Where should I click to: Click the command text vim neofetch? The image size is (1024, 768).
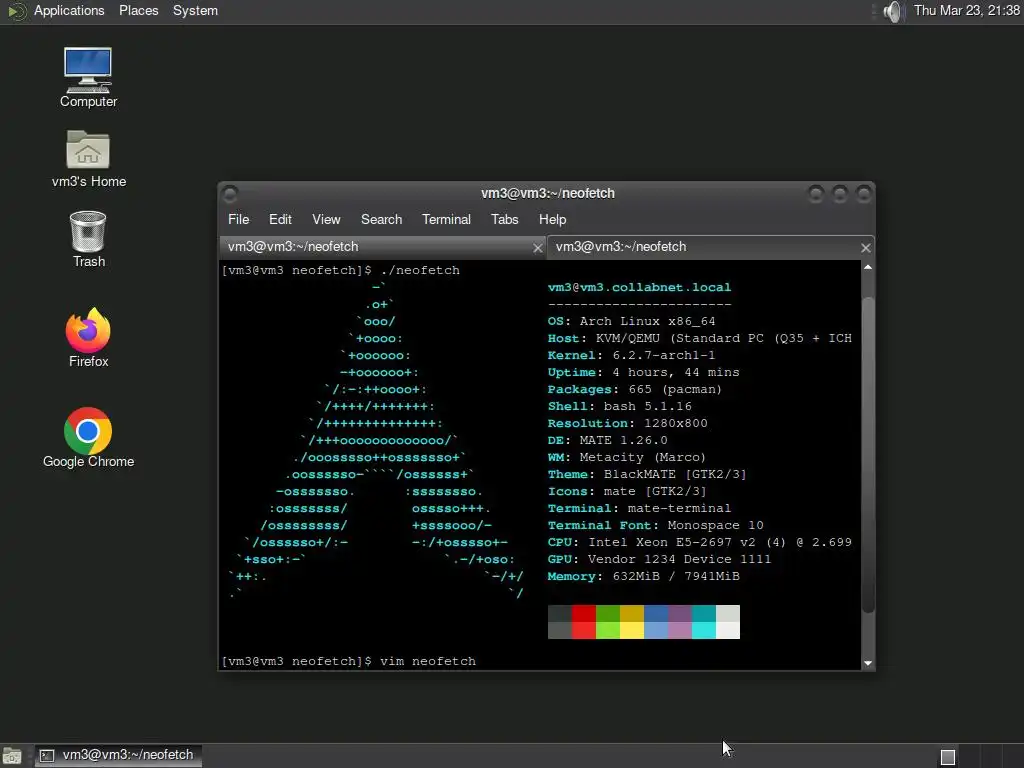tap(428, 661)
